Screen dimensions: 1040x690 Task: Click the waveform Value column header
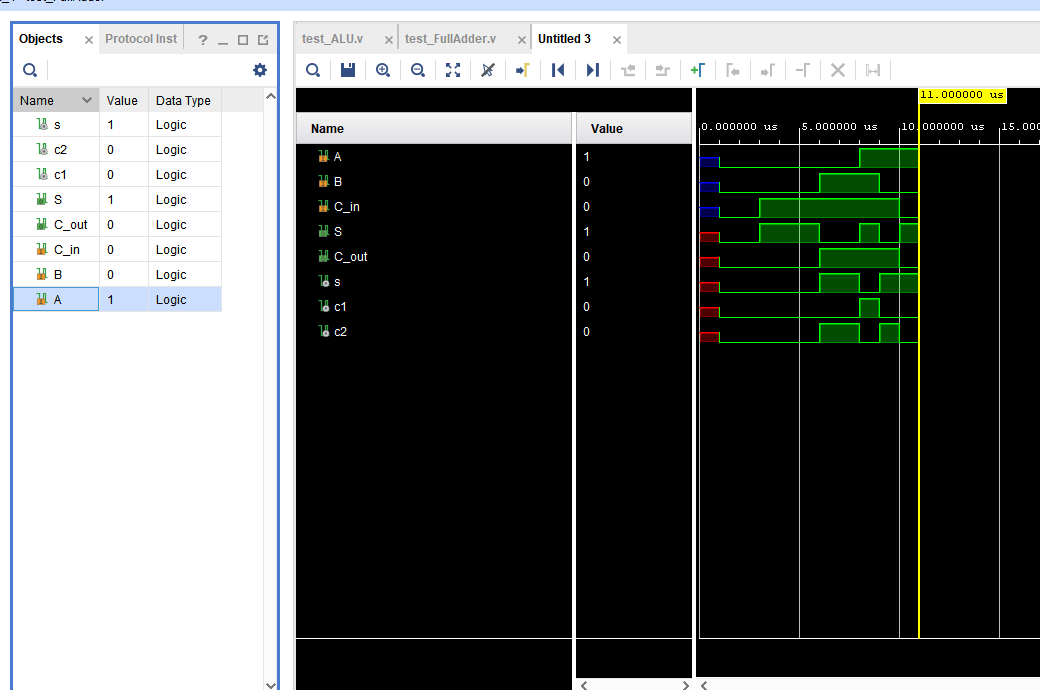tap(633, 128)
